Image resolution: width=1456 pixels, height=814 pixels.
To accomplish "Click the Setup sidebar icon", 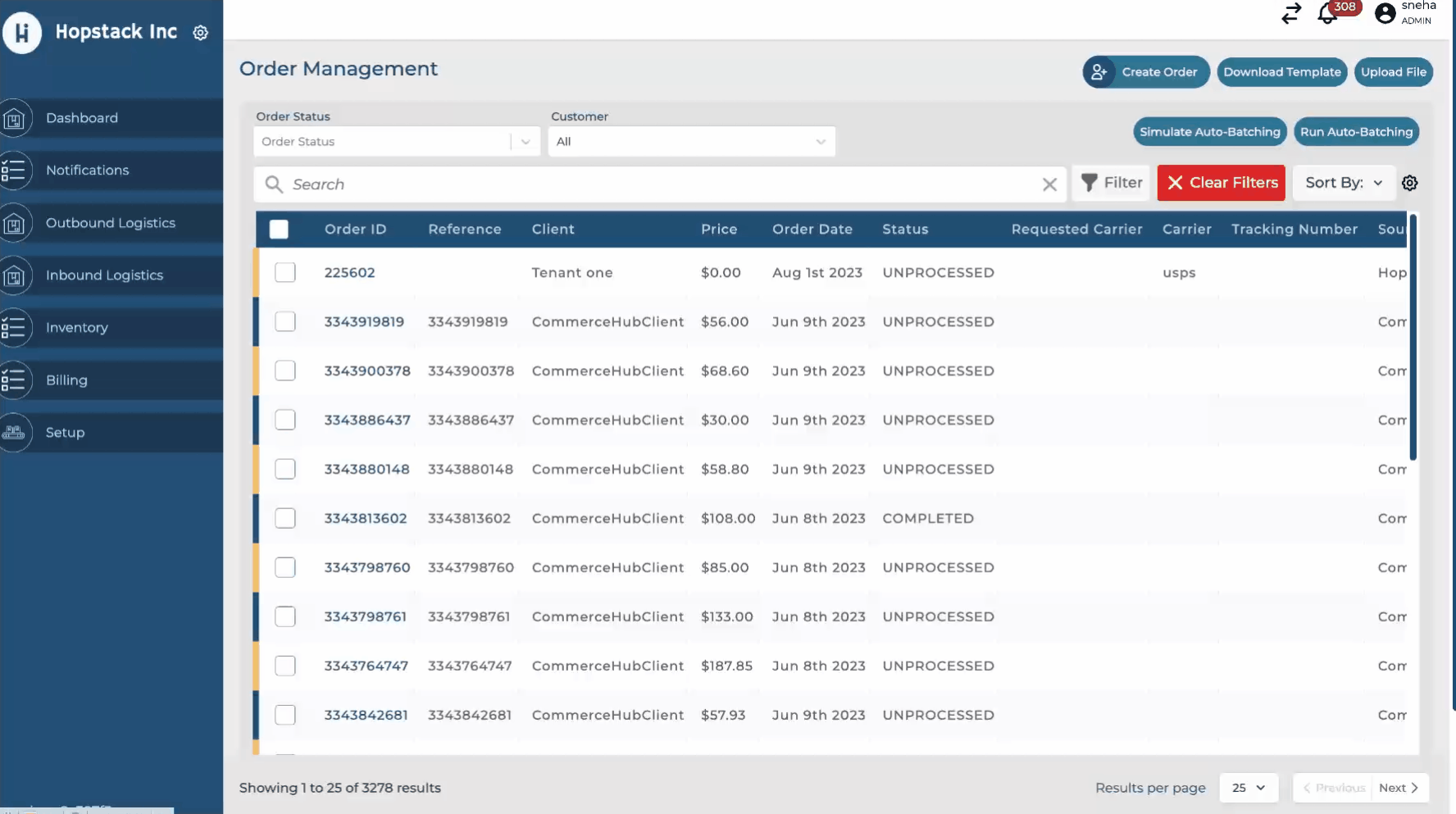I will (x=15, y=433).
